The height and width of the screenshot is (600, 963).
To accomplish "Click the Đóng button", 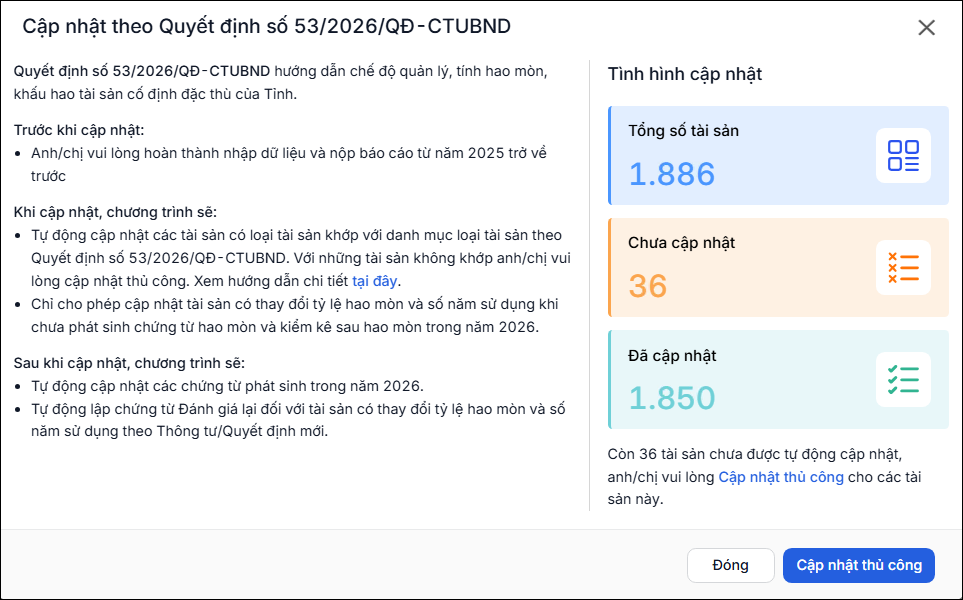I will (x=730, y=565).
